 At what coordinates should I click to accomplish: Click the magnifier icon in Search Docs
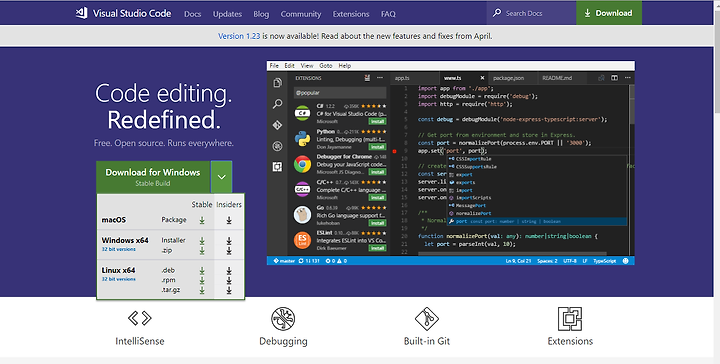(x=497, y=13)
